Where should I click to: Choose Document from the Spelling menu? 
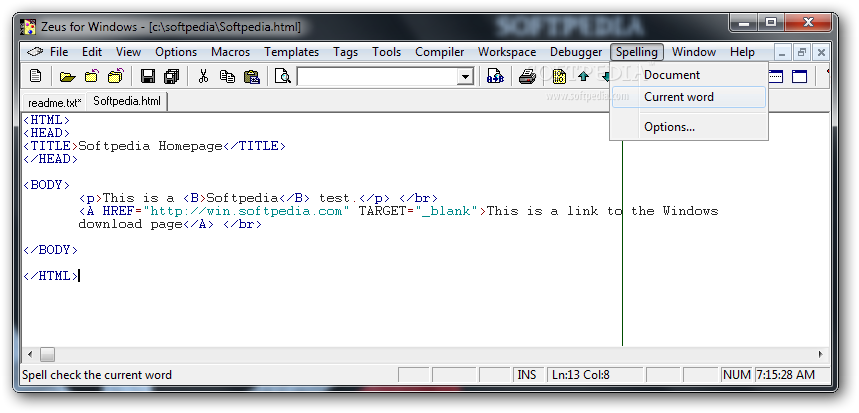(689, 75)
